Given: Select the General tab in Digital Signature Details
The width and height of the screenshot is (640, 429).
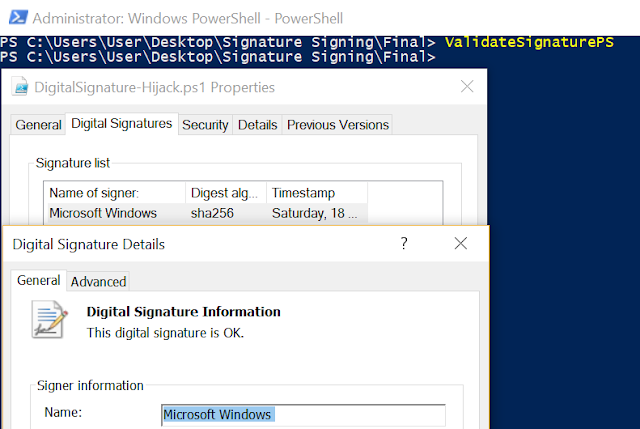Looking at the screenshot, I should pos(39,281).
